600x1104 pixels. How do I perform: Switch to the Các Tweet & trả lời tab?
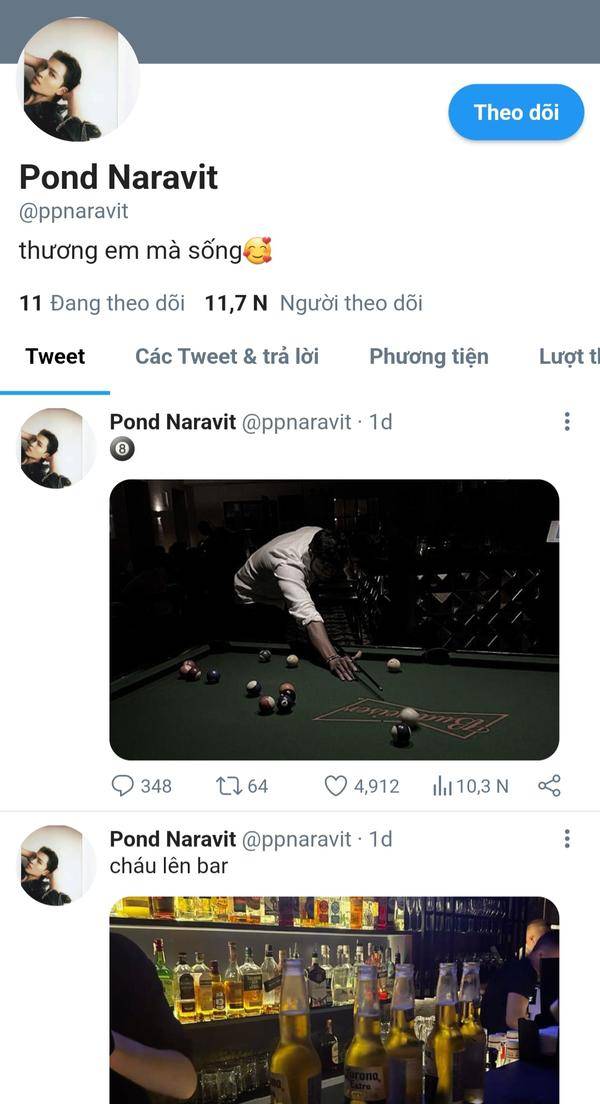[227, 356]
